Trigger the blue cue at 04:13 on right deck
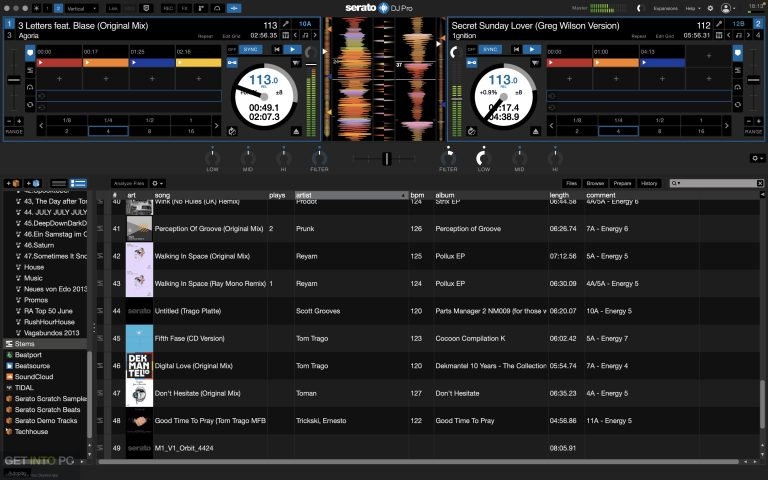This screenshot has height=480, width=768. [663, 63]
